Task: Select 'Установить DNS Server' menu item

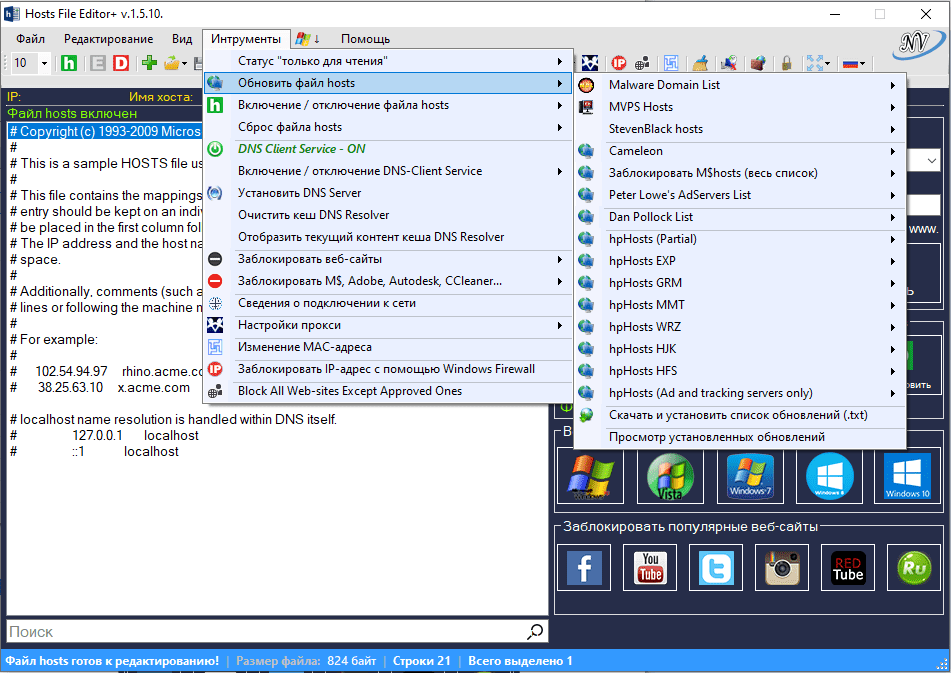Action: click(x=388, y=193)
